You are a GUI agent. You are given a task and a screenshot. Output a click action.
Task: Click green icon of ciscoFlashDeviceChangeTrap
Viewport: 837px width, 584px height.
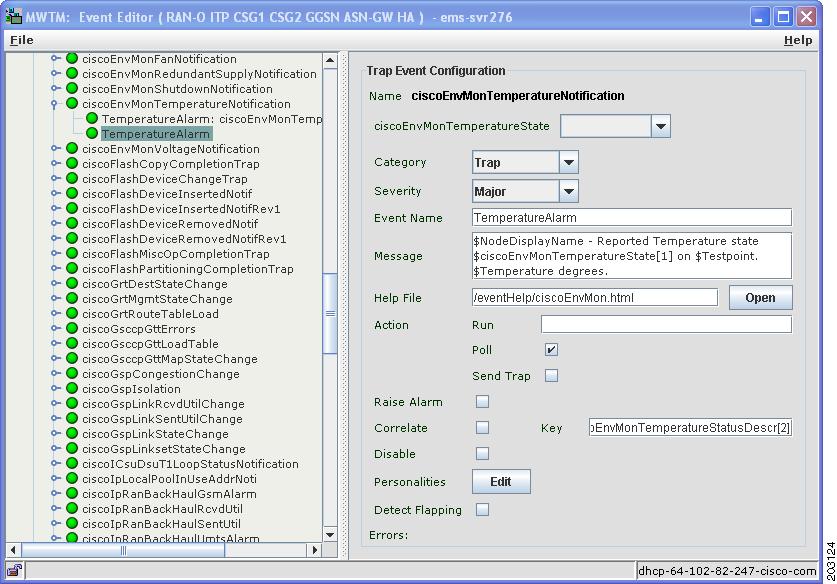(72, 178)
